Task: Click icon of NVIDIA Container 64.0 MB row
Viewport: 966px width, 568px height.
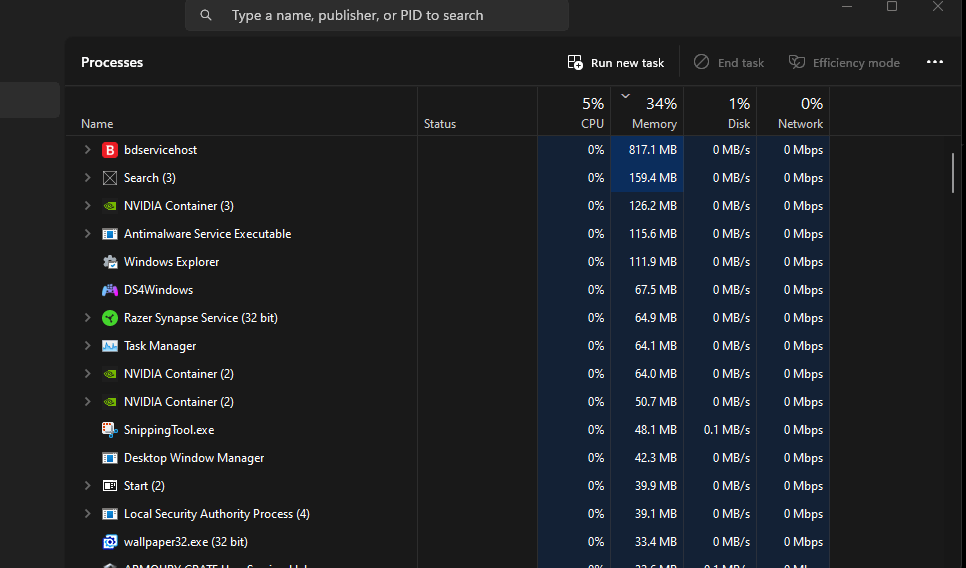Action: (x=110, y=374)
